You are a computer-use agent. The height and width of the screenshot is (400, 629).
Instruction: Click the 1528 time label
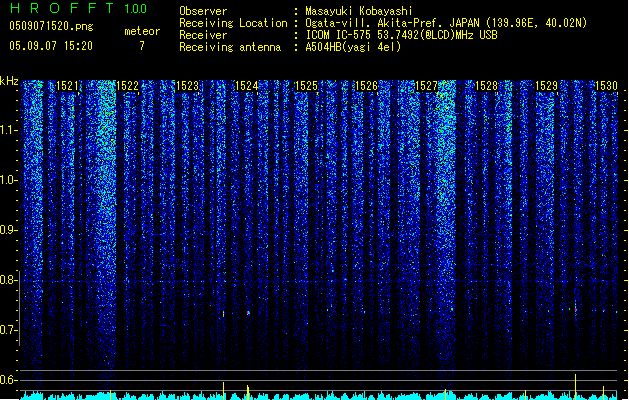[x=486, y=85]
